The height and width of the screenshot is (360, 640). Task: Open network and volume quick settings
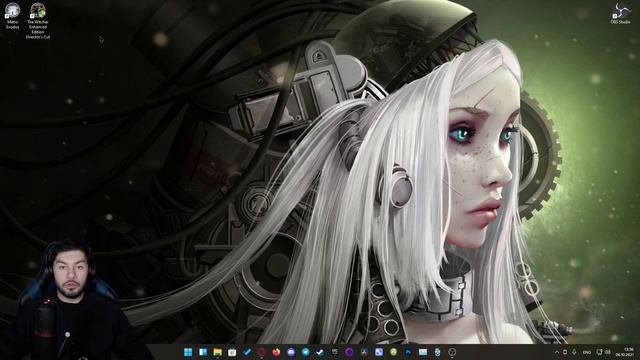(604, 352)
